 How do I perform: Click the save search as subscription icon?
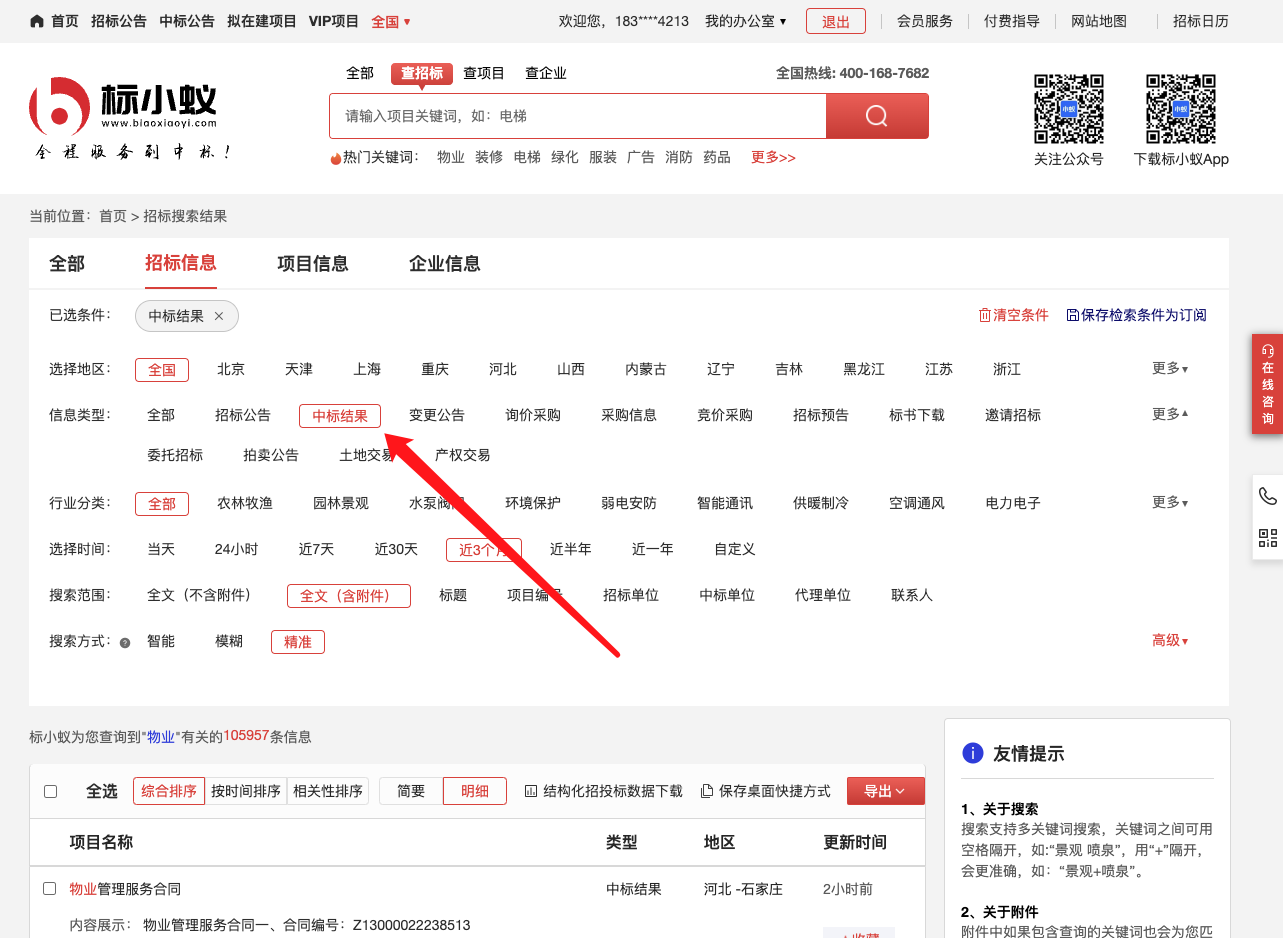[1072, 315]
